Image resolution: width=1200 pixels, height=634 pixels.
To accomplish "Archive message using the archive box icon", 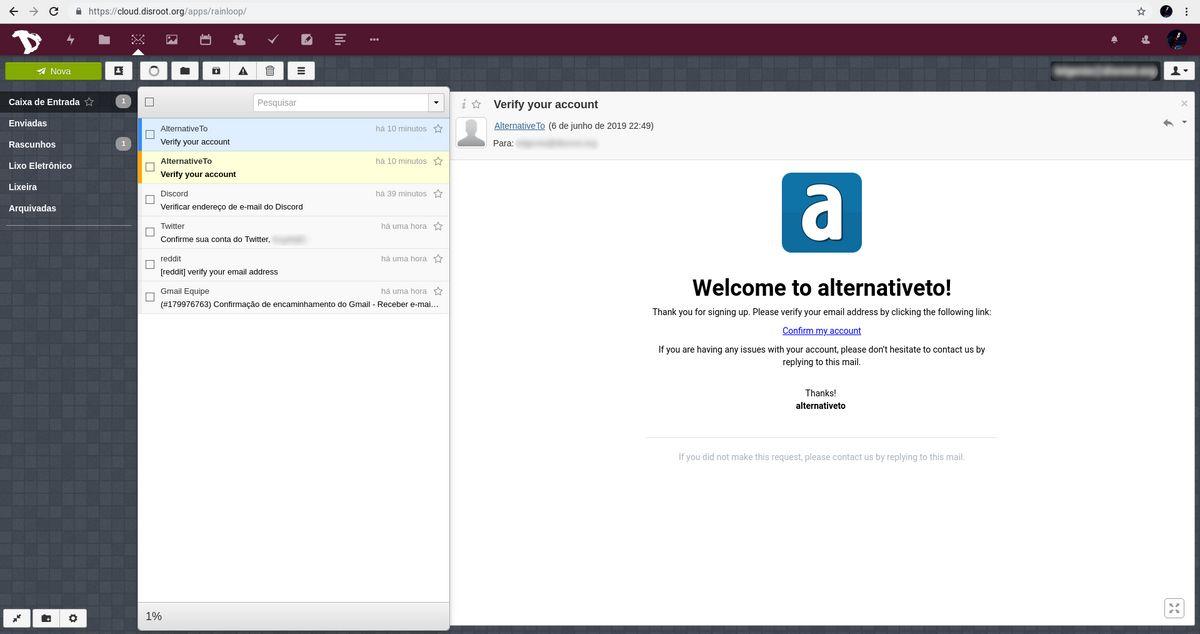I will (x=215, y=71).
